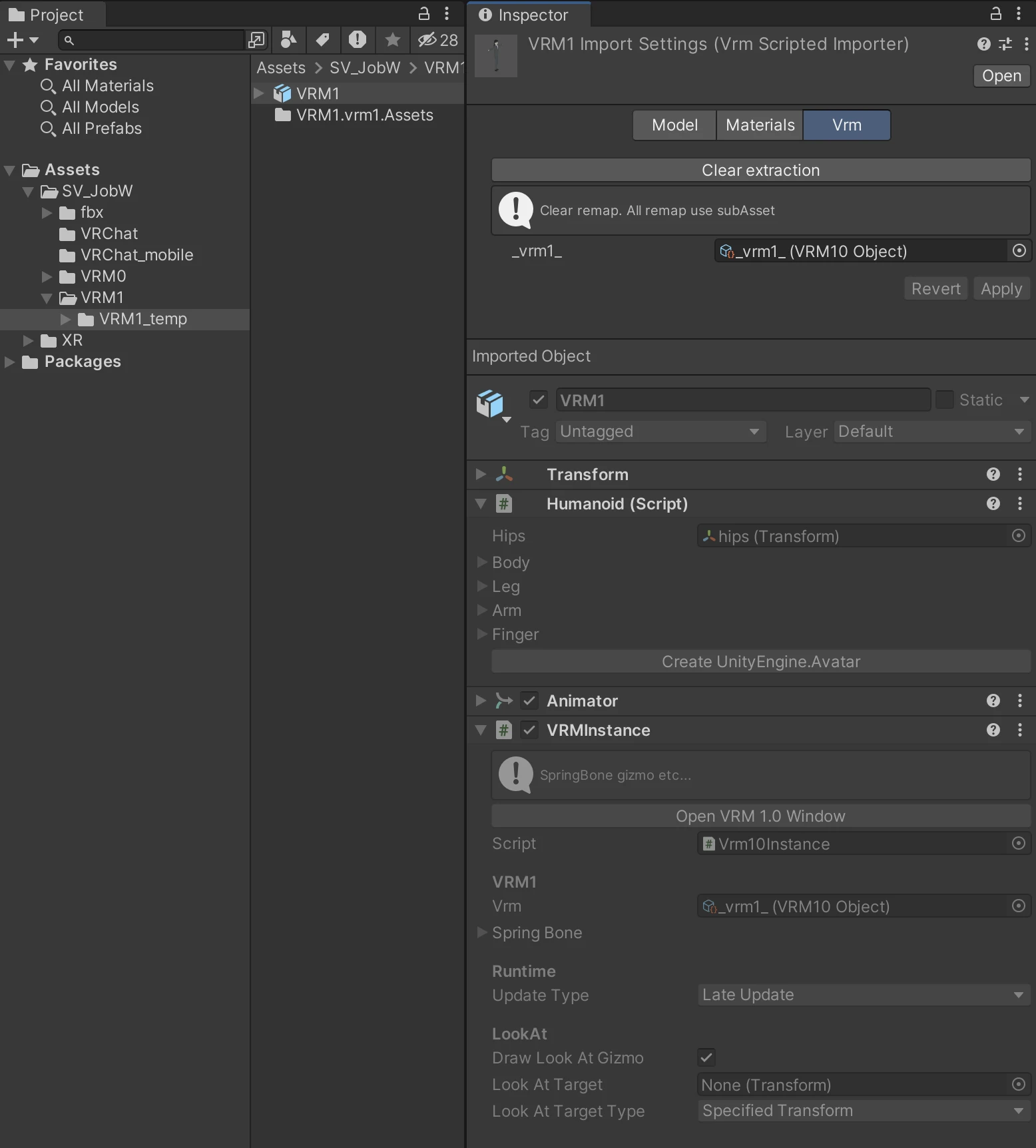
Task: Click SV_JobW in the breadcrumb path
Action: click(x=365, y=68)
